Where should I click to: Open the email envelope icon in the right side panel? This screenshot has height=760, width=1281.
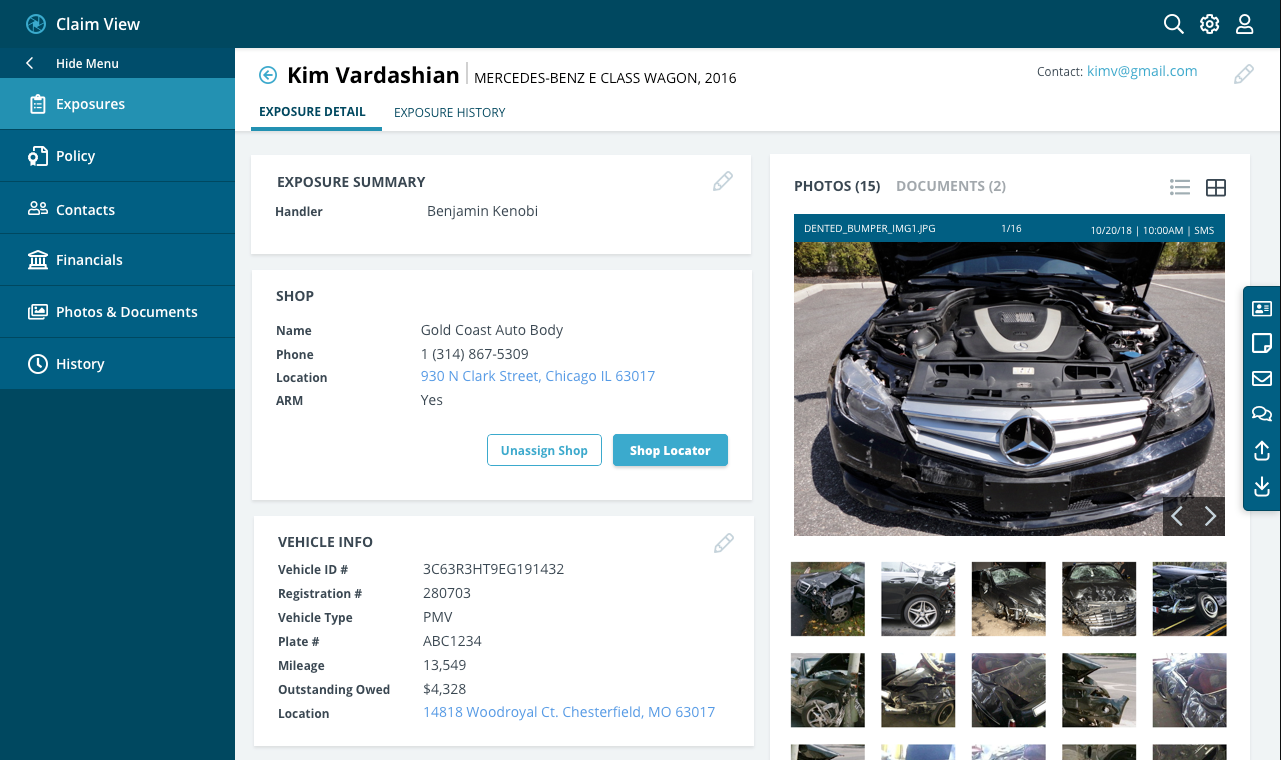click(x=1262, y=379)
